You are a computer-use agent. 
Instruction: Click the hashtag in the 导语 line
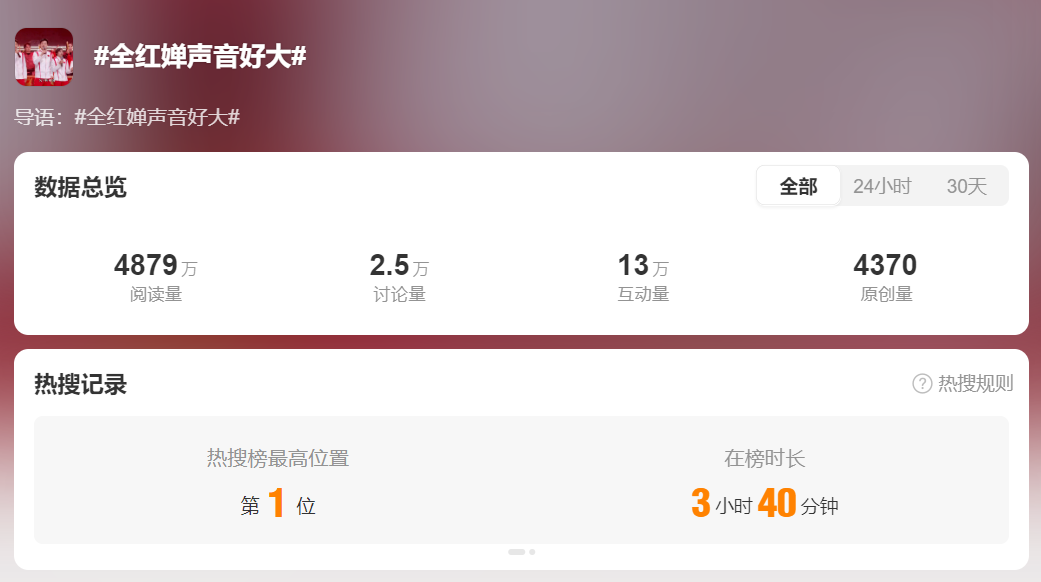tap(157, 117)
